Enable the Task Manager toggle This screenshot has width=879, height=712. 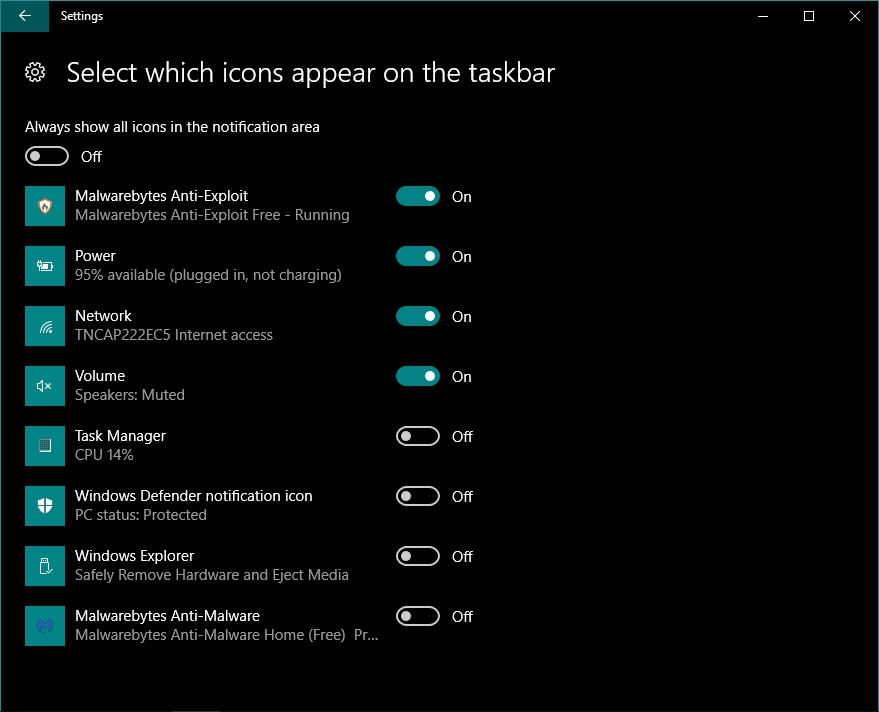417,436
